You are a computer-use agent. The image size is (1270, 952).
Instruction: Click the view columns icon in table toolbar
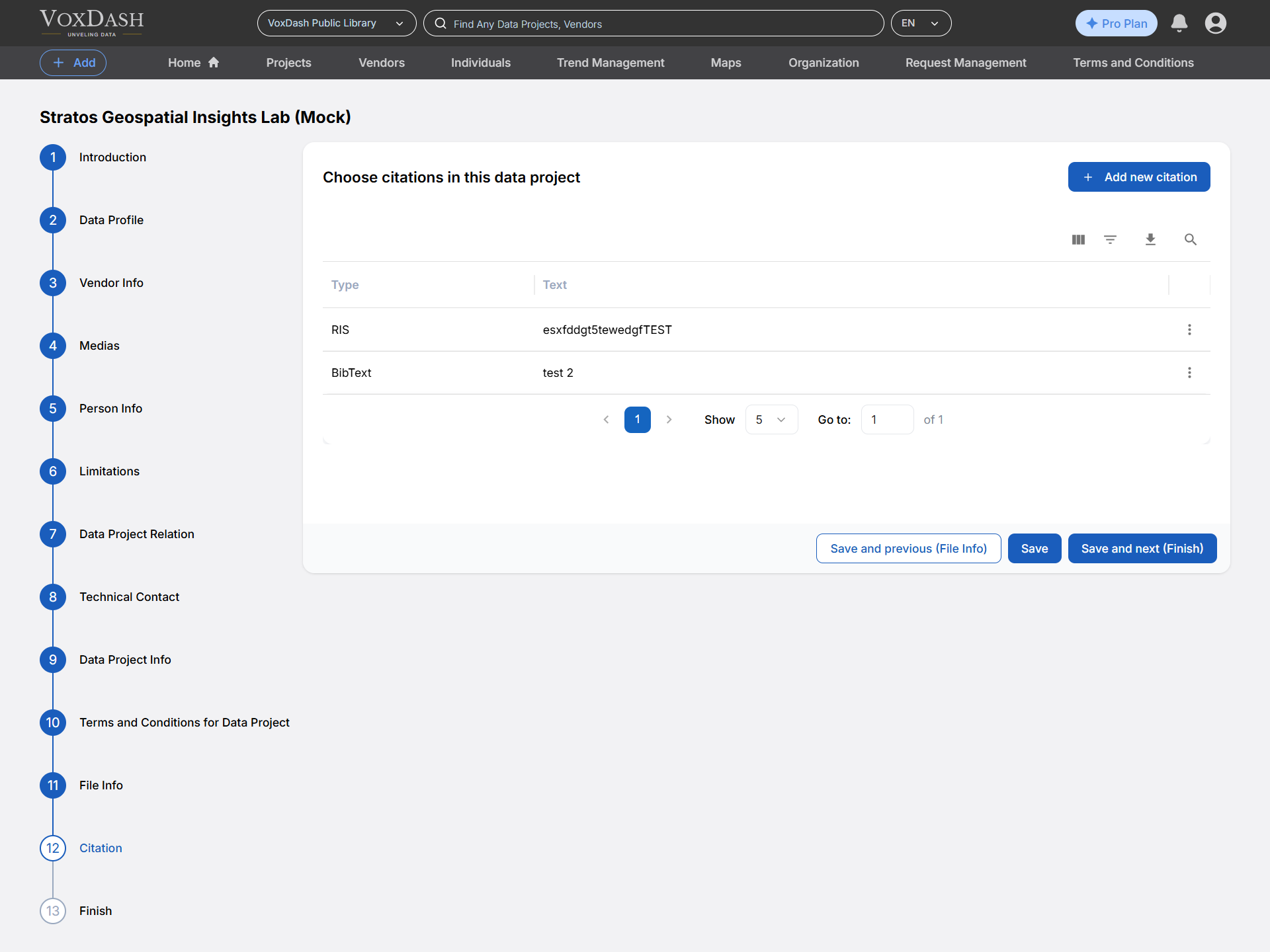1078,239
